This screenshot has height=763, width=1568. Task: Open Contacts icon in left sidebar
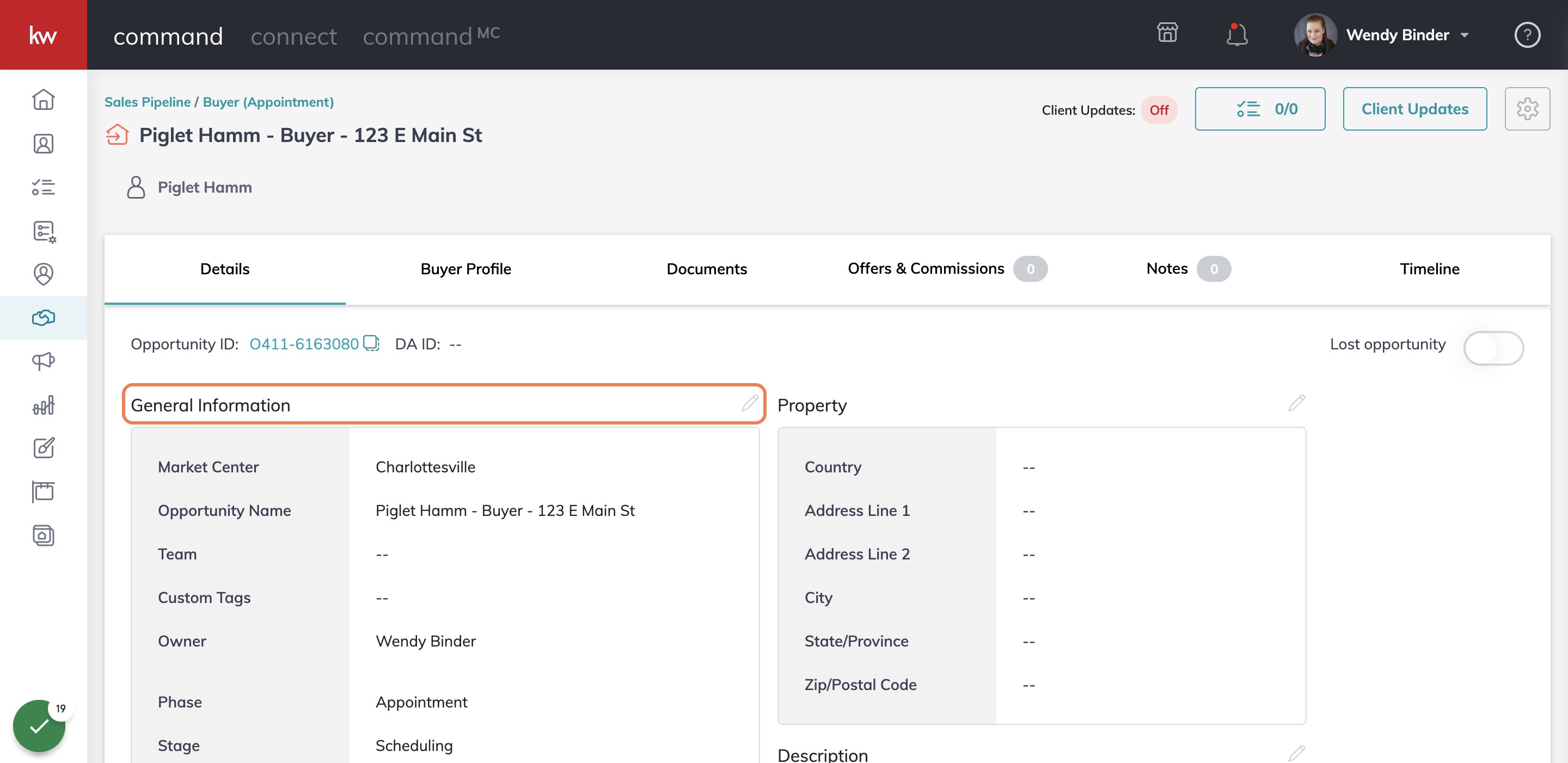[x=43, y=144]
